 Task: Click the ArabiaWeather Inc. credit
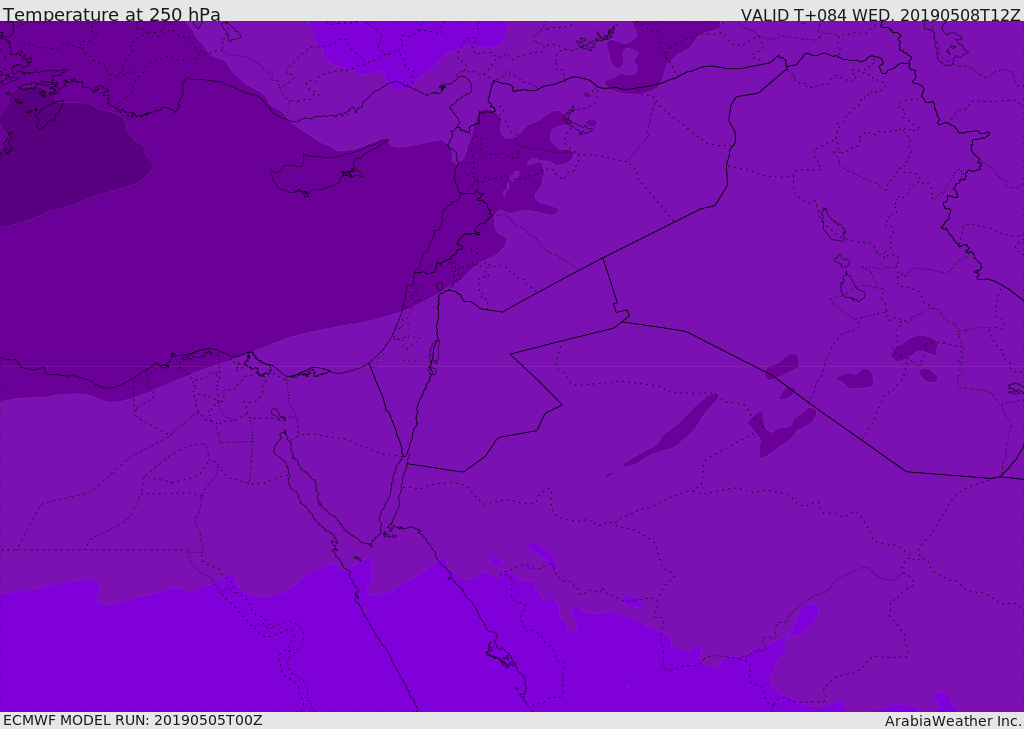pos(953,721)
